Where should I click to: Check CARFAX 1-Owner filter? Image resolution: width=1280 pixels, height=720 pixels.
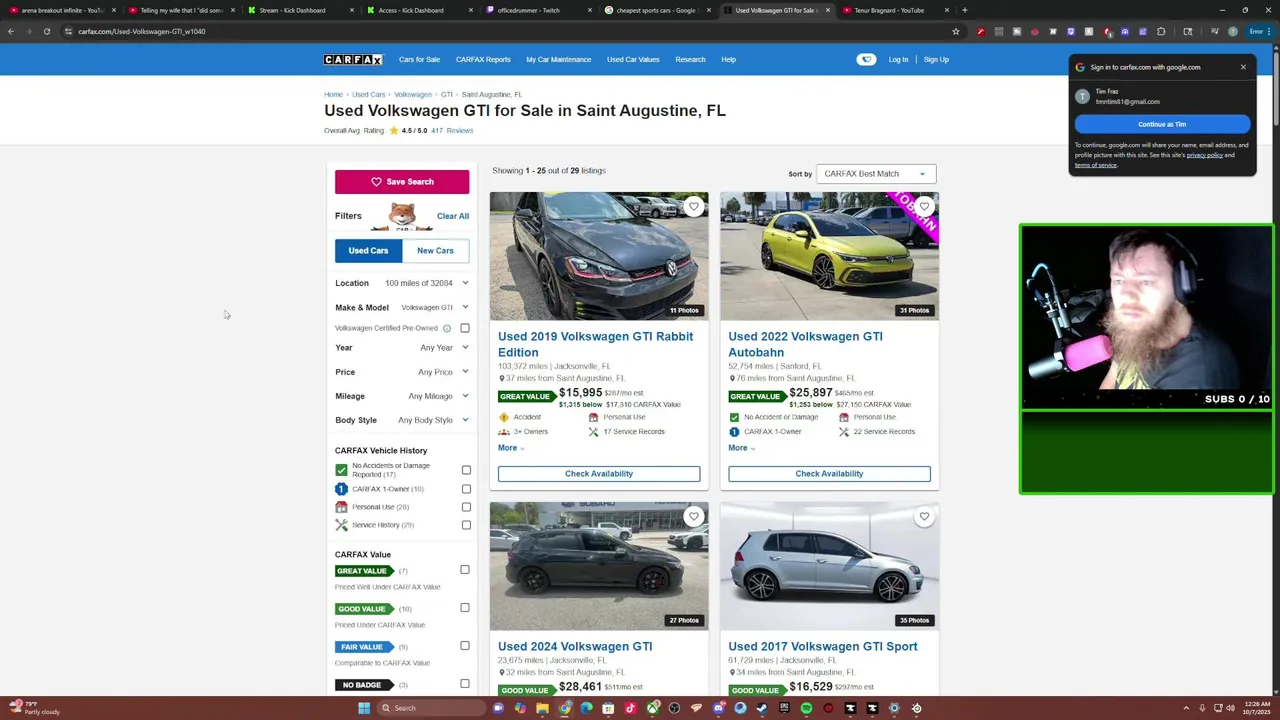point(466,489)
